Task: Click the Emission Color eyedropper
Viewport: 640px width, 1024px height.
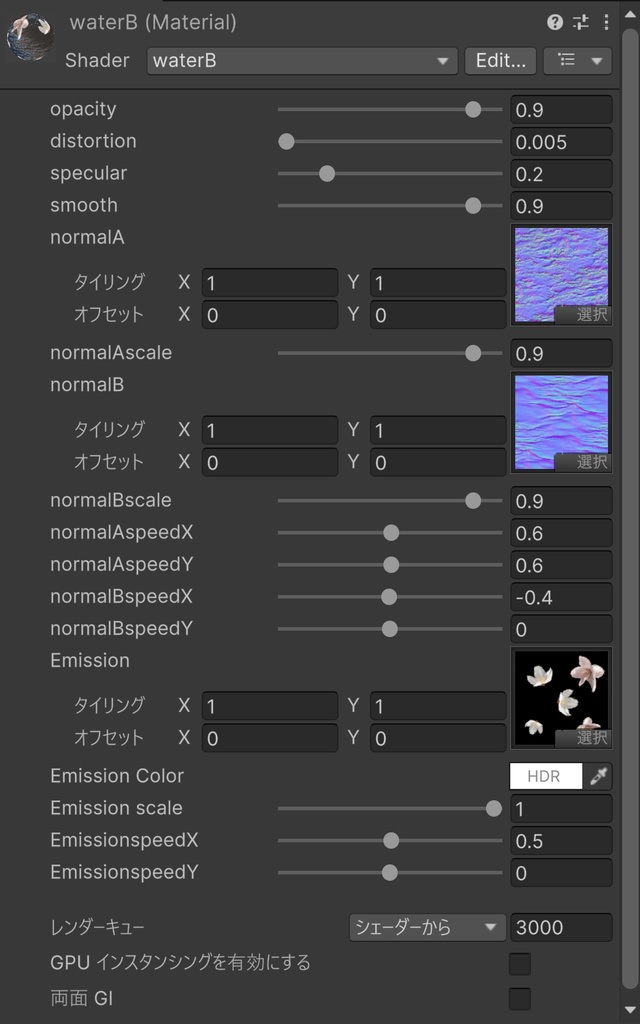Action: coord(600,776)
